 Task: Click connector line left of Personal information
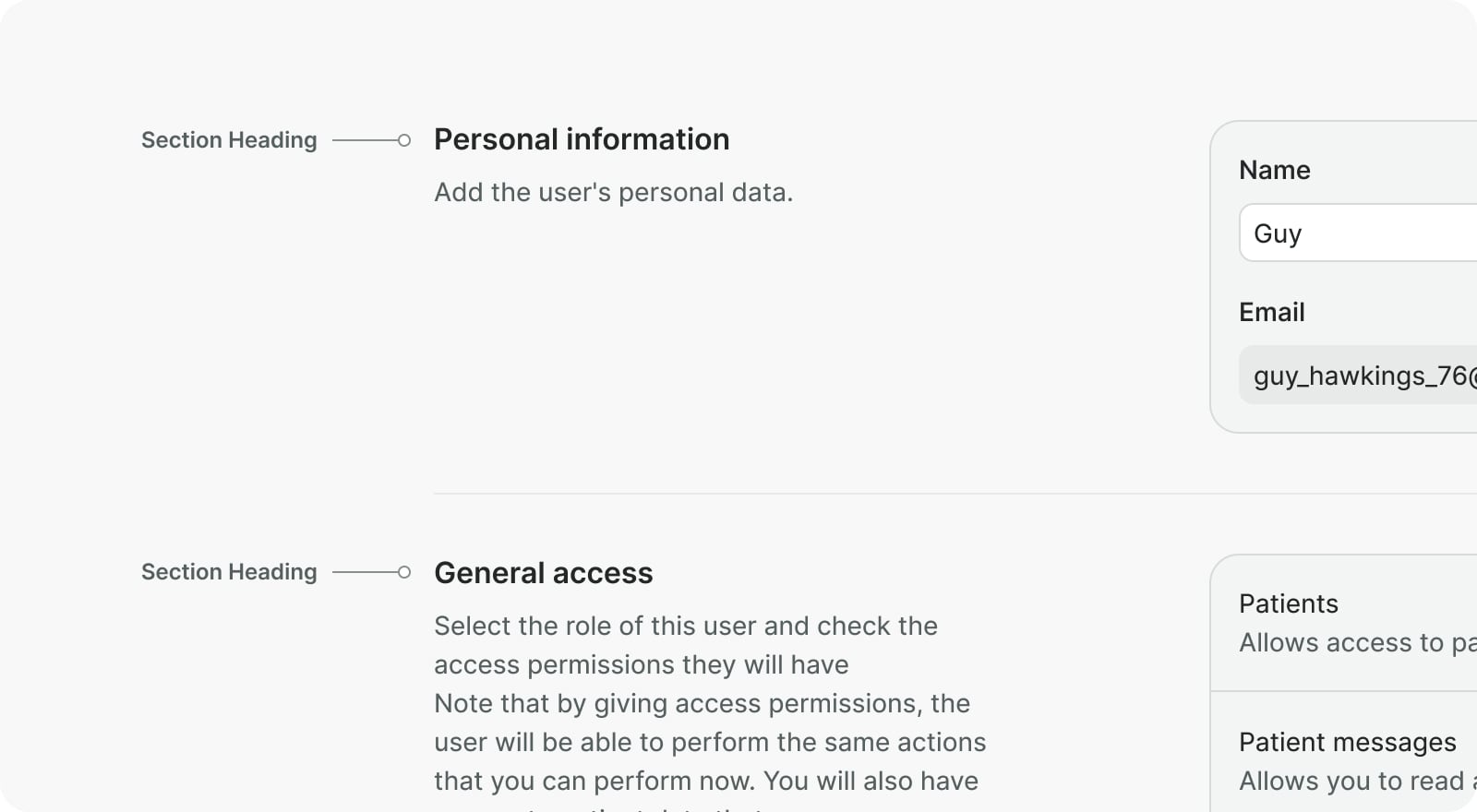pyautogui.click(x=365, y=140)
